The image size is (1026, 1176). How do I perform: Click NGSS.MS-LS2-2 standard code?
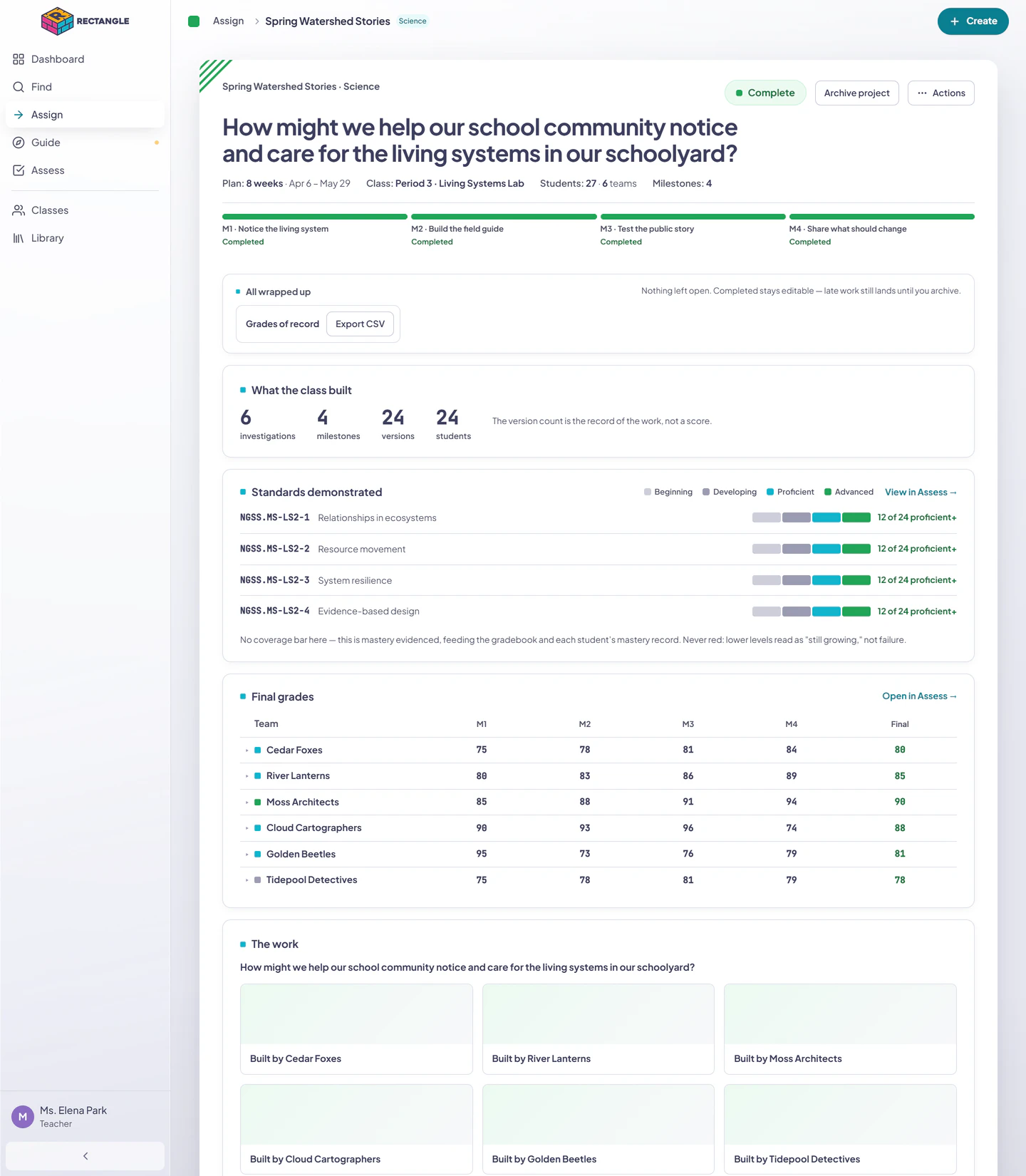[275, 549]
